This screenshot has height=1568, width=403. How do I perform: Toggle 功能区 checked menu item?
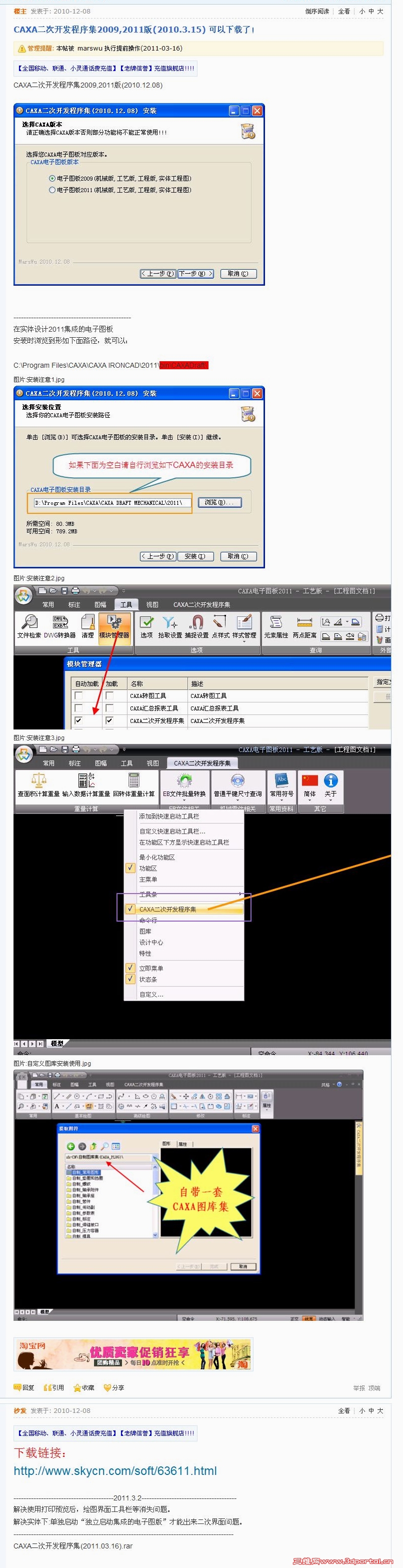(183, 868)
